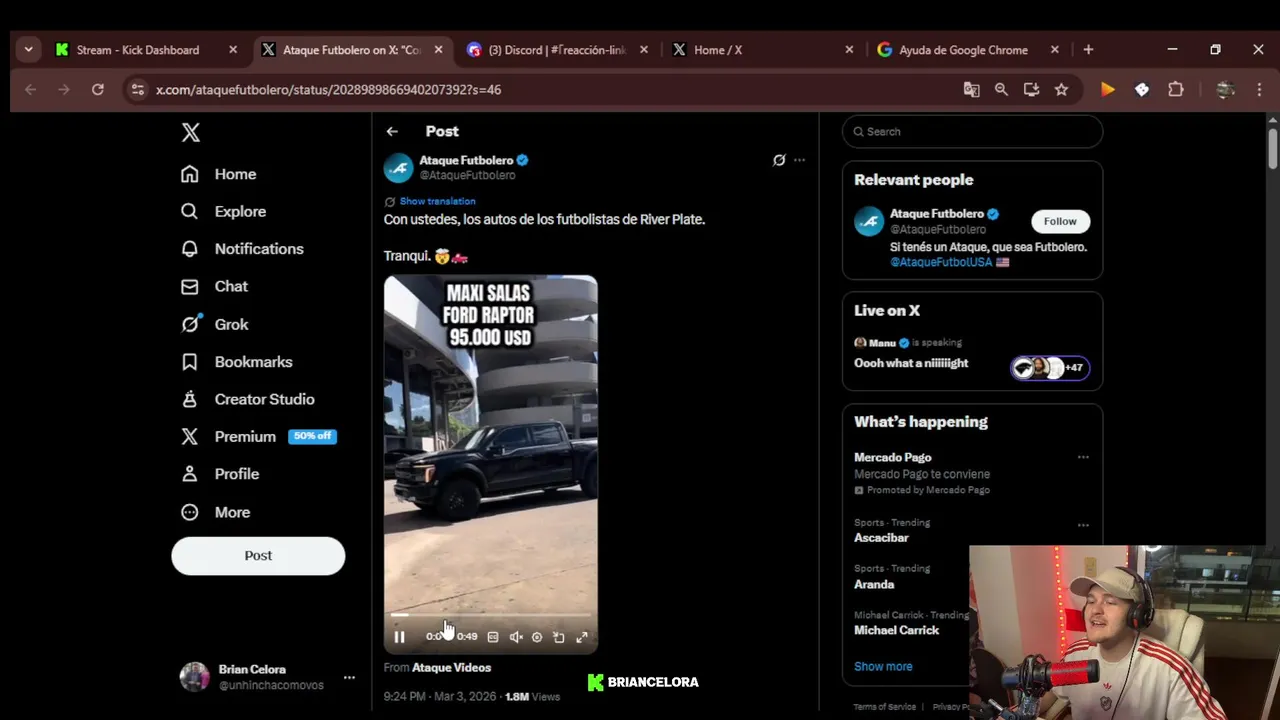Screen dimensions: 1280x720
Task: Join the live space avatars +47
Action: click(1050, 367)
